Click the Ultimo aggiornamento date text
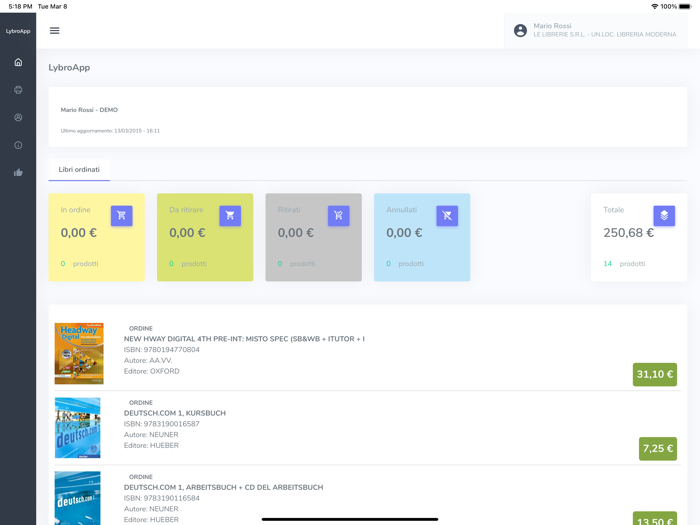Screen dimensions: 700x525 point(110,131)
